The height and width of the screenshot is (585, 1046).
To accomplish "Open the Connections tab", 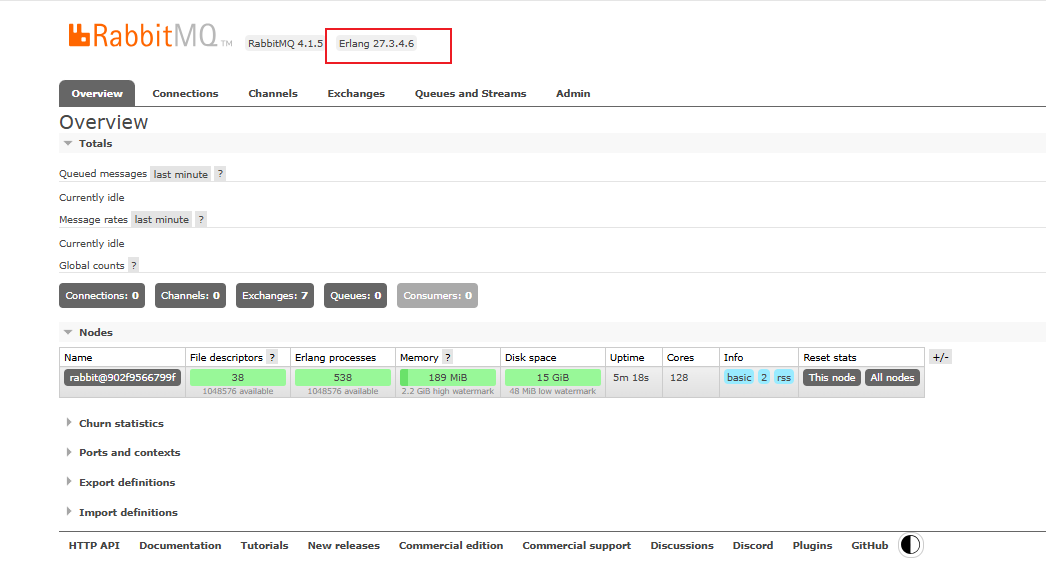I will pyautogui.click(x=185, y=93).
